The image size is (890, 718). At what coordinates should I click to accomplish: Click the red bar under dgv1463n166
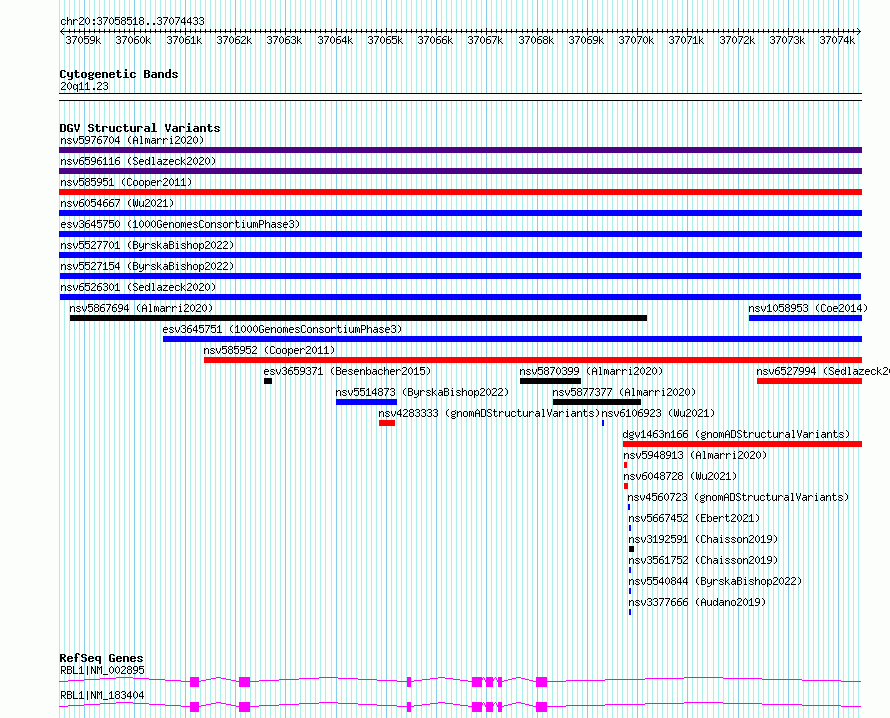pyautogui.click(x=742, y=444)
